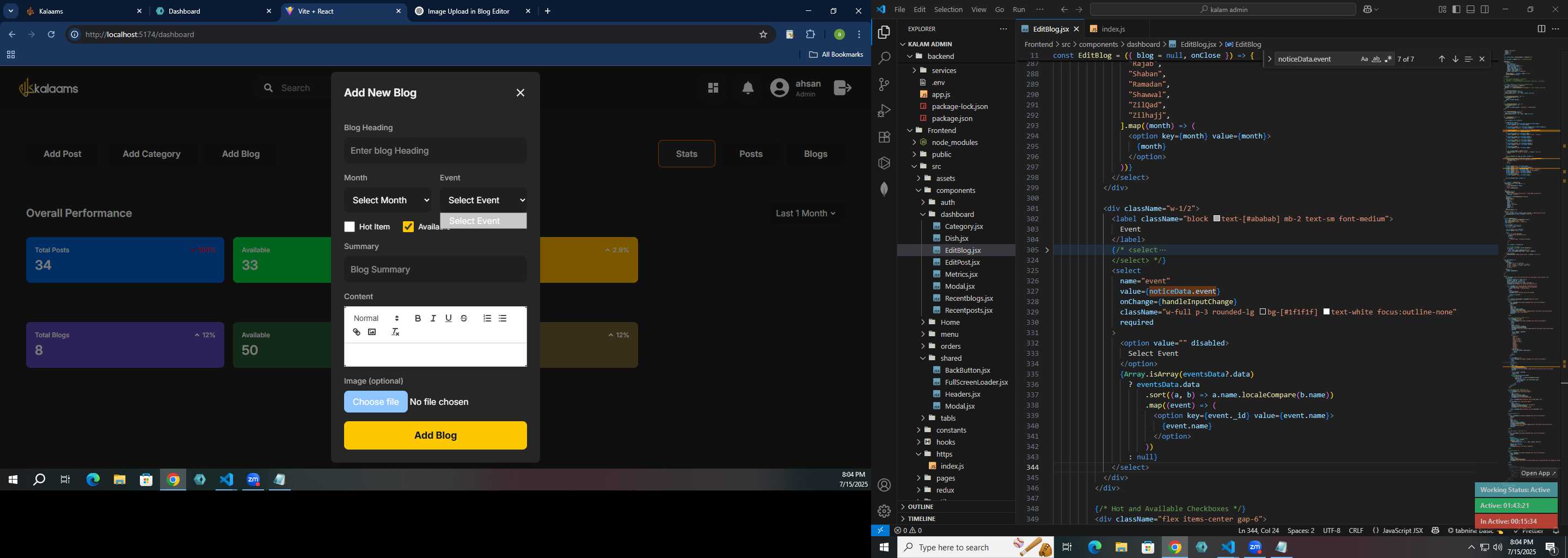Open Customize Layout icon in title bar
1568x558 pixels.
(x=1442, y=9)
